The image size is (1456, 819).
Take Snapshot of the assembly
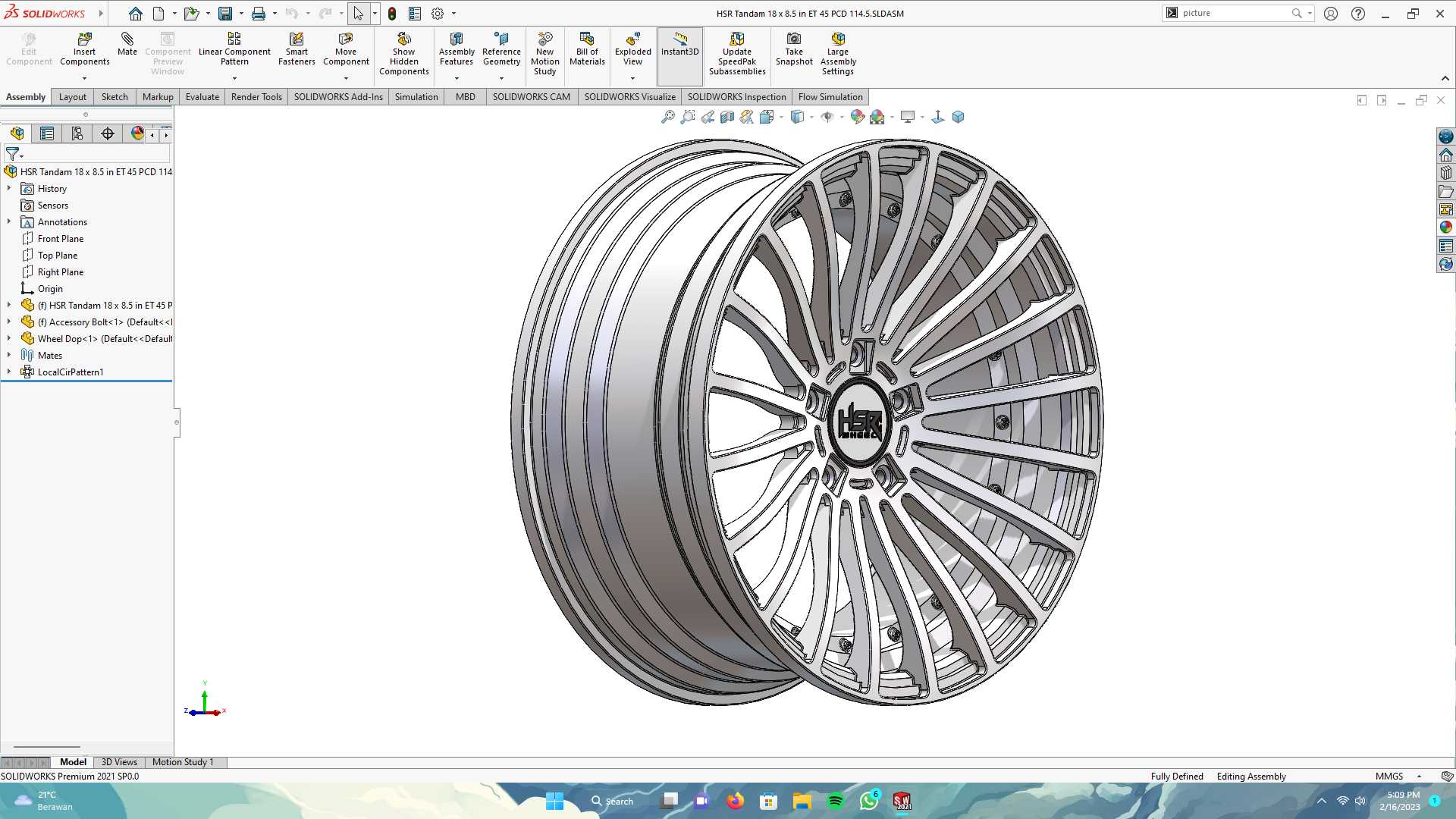point(794,49)
